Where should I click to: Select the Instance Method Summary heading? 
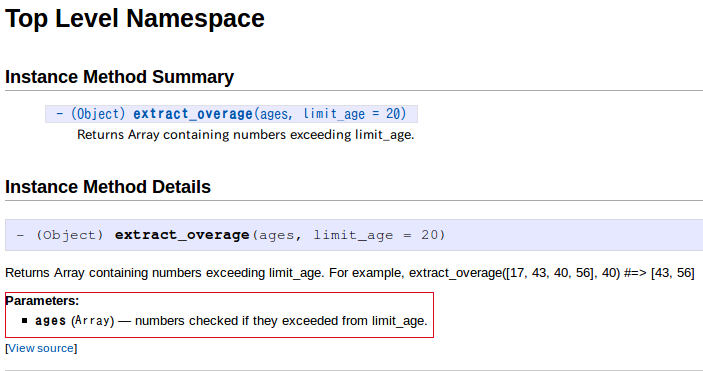119,77
